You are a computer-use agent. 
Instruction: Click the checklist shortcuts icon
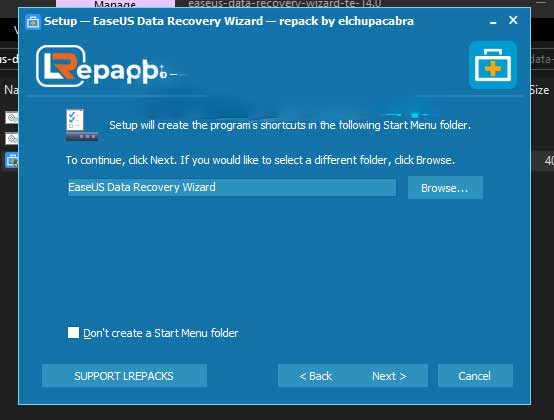pos(82,125)
